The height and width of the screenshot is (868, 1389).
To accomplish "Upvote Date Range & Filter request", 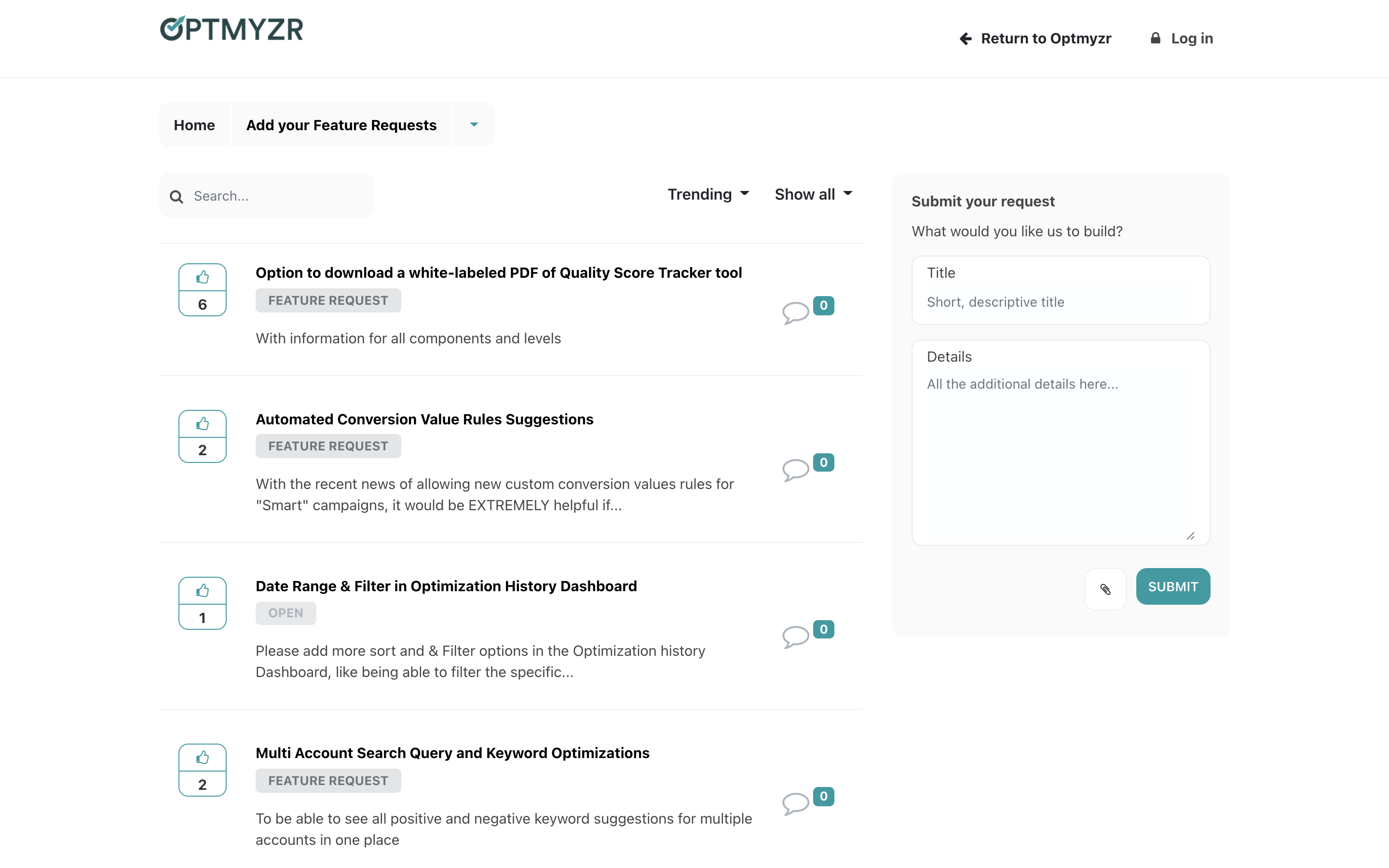I will coord(203,591).
